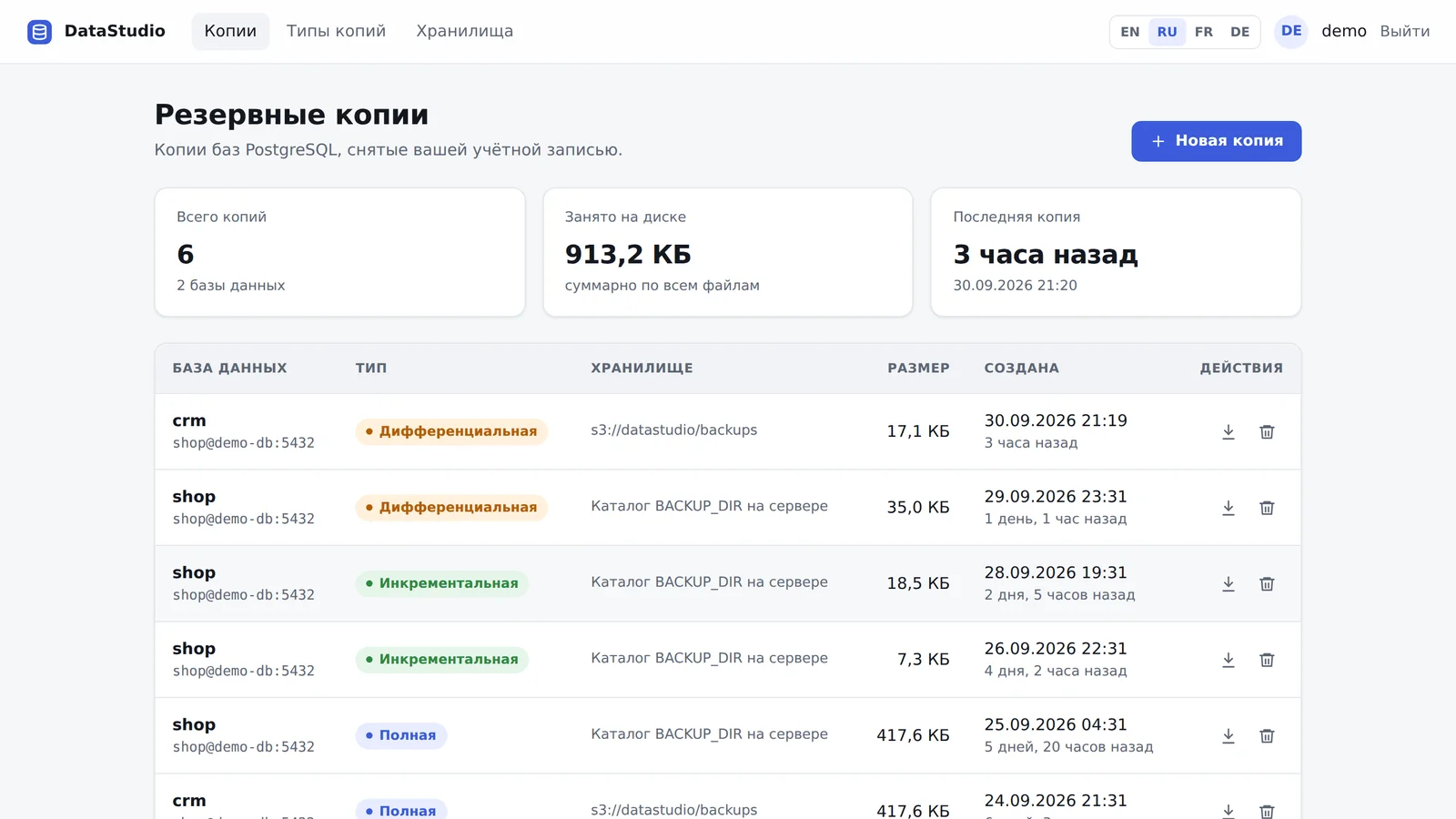Delete the crm backup from 30.09.2026 21:19
Viewport: 1456px width, 819px height.
1267,431
